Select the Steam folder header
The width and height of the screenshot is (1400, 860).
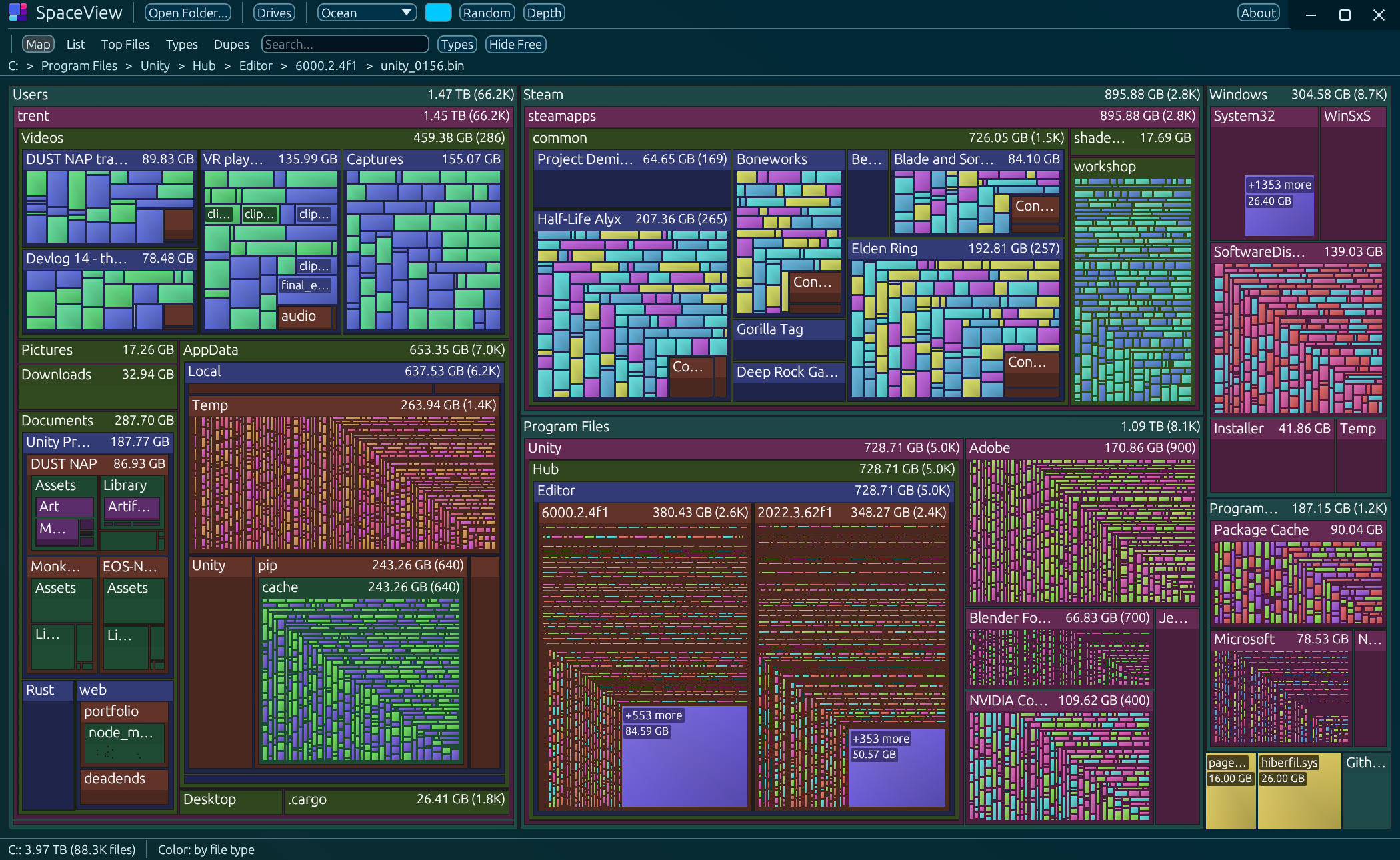coord(861,94)
